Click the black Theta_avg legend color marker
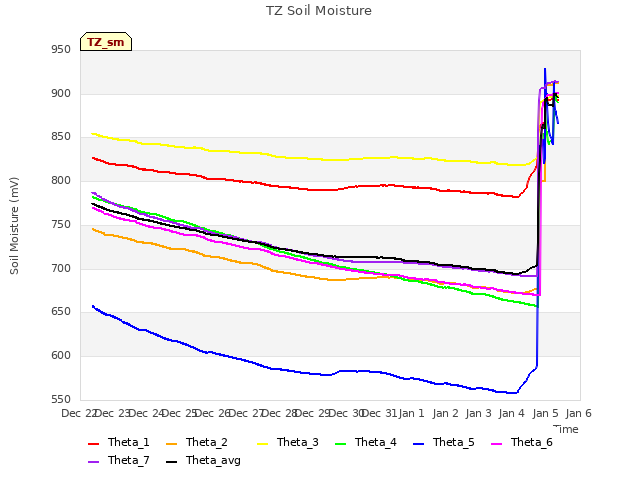640x480 pixels. coord(171,462)
